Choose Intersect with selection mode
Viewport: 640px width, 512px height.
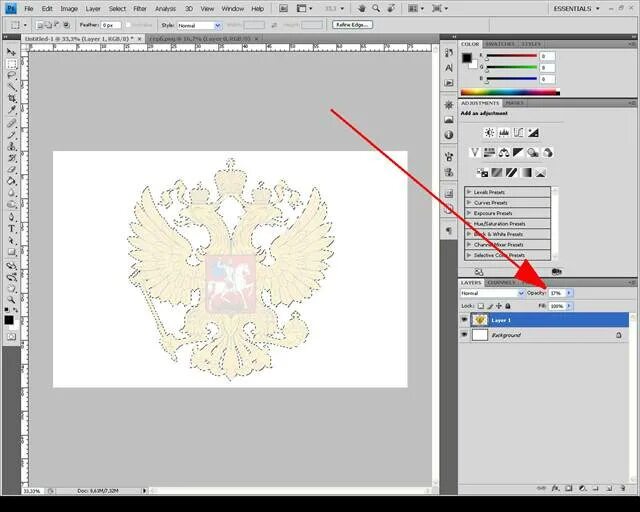(66, 25)
